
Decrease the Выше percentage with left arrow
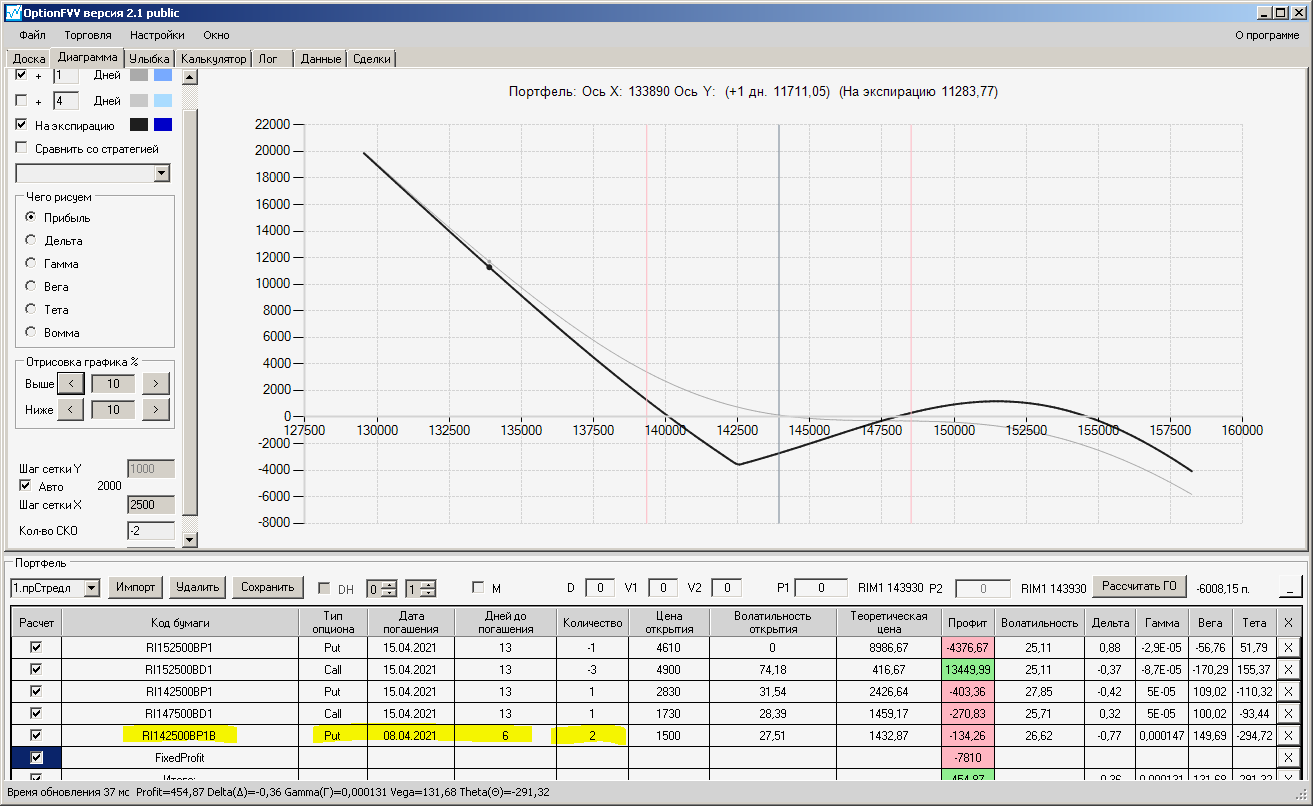click(70, 383)
